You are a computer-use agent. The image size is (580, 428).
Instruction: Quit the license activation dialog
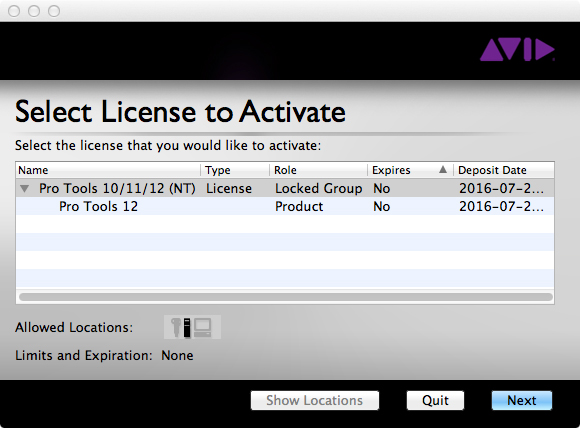(x=435, y=400)
